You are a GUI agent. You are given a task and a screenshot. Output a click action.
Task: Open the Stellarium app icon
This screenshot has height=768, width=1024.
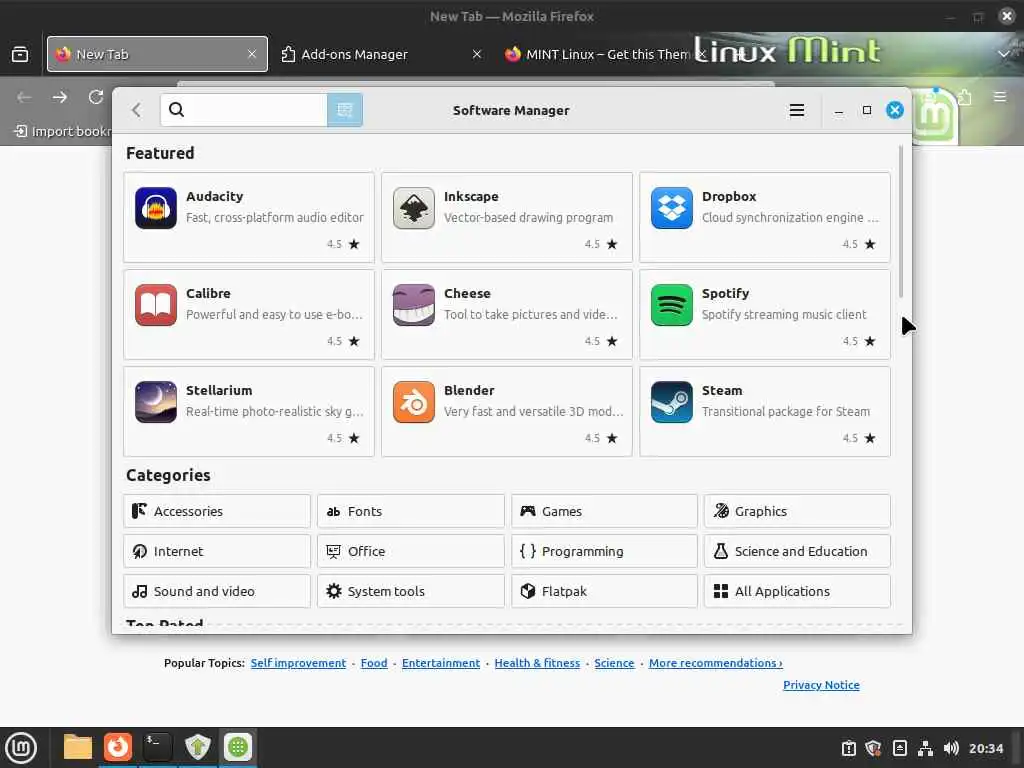click(x=155, y=402)
